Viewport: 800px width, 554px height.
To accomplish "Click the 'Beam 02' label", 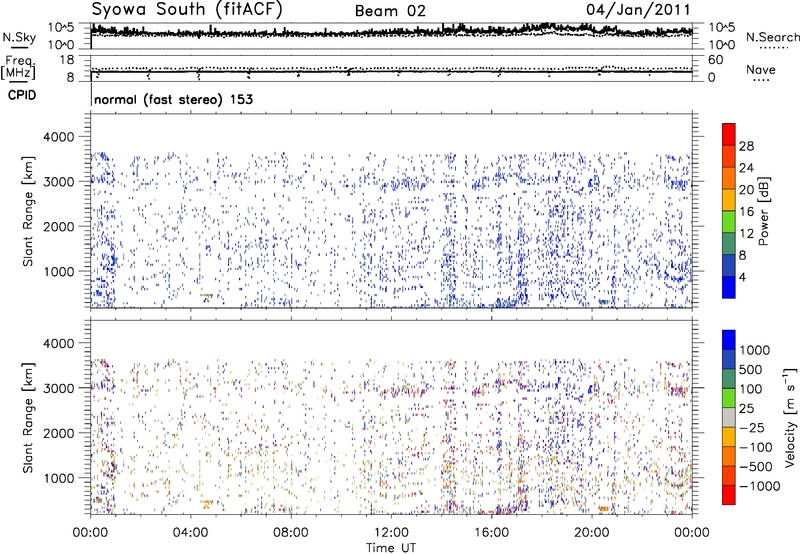I will coord(390,11).
